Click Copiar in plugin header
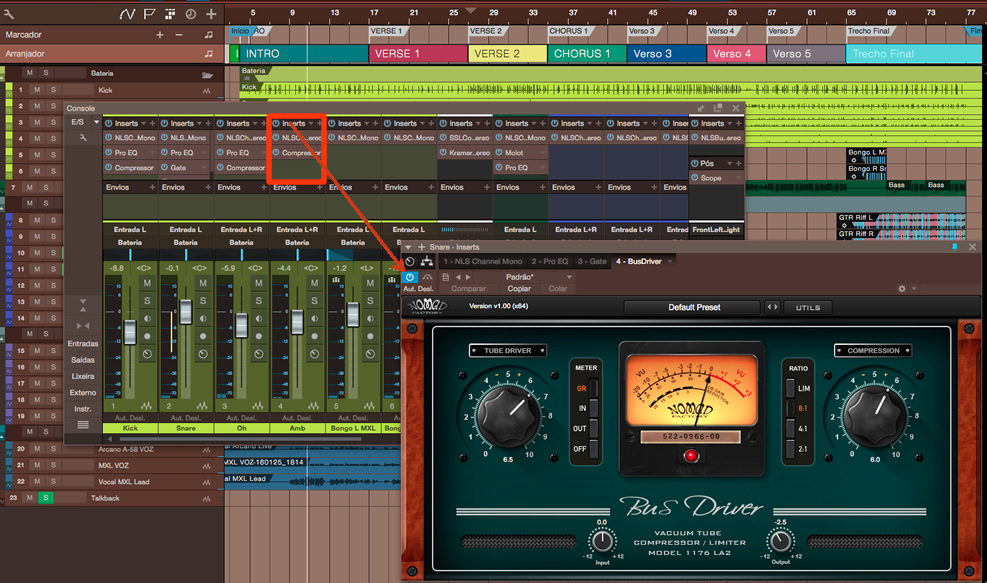The height and width of the screenshot is (583, 987). click(519, 289)
